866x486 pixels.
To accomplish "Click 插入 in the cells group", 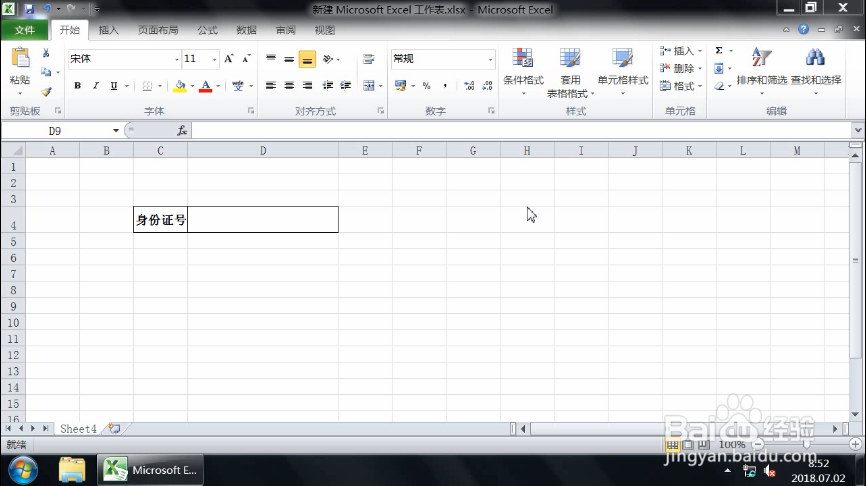I will point(680,51).
